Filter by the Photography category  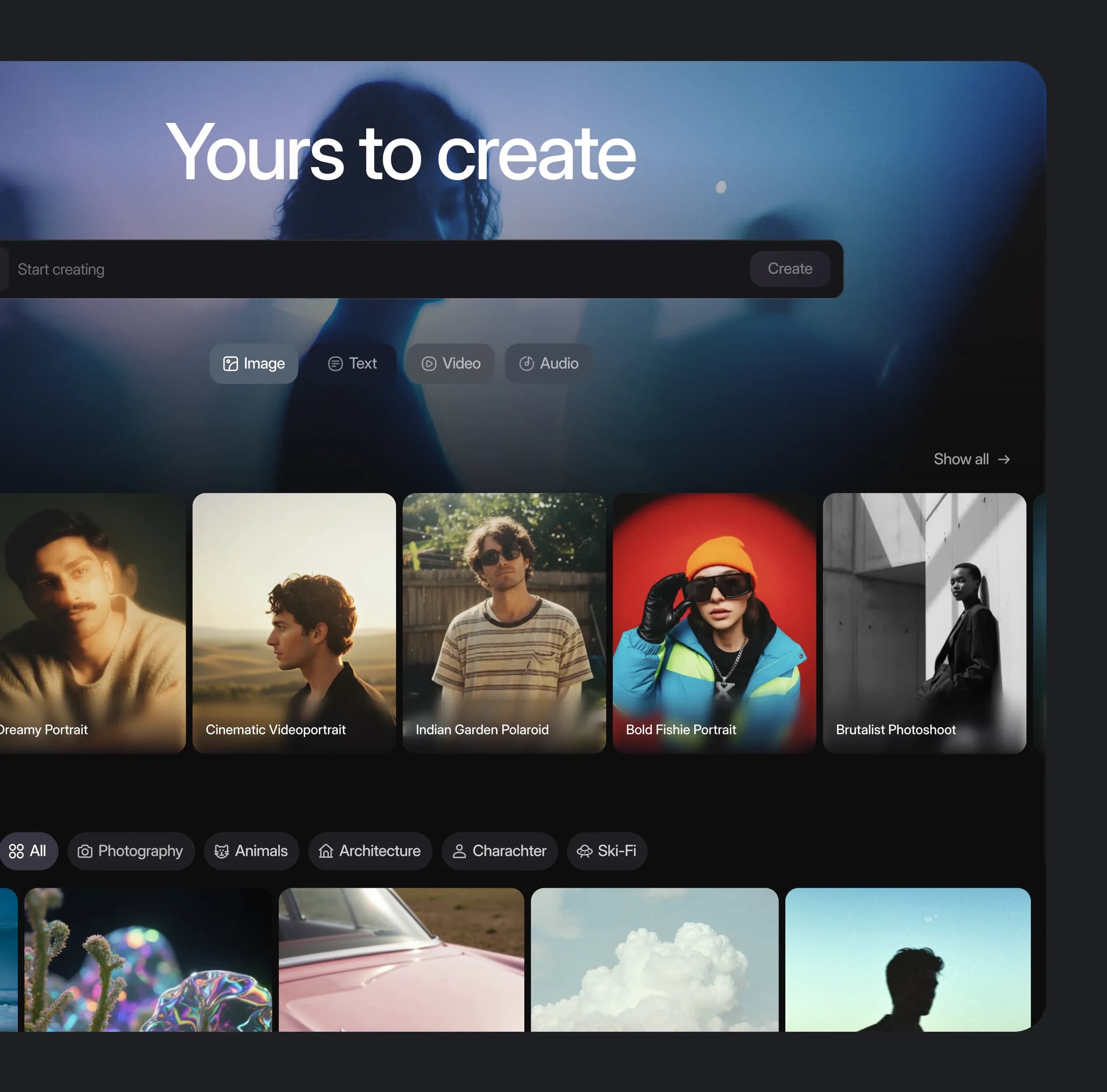pos(131,851)
